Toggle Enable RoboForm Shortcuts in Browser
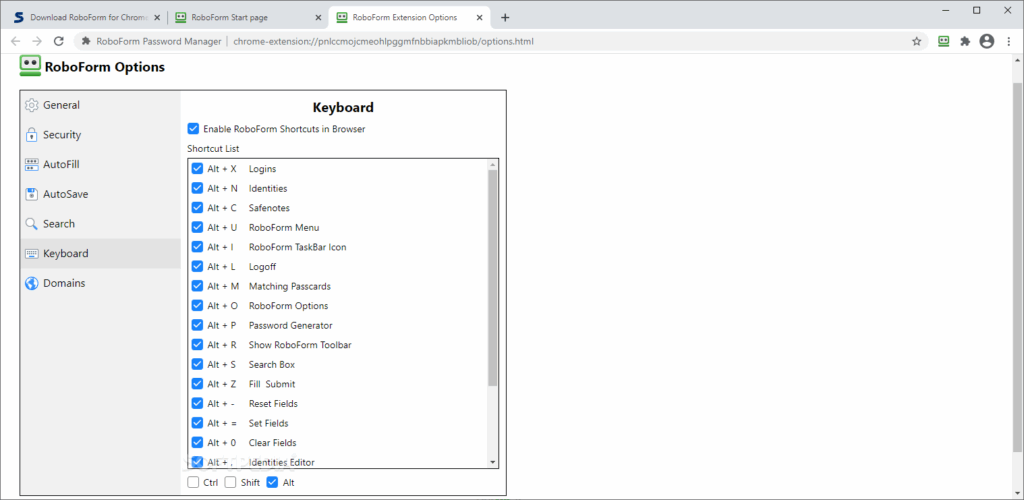The image size is (1024, 500). [193, 129]
